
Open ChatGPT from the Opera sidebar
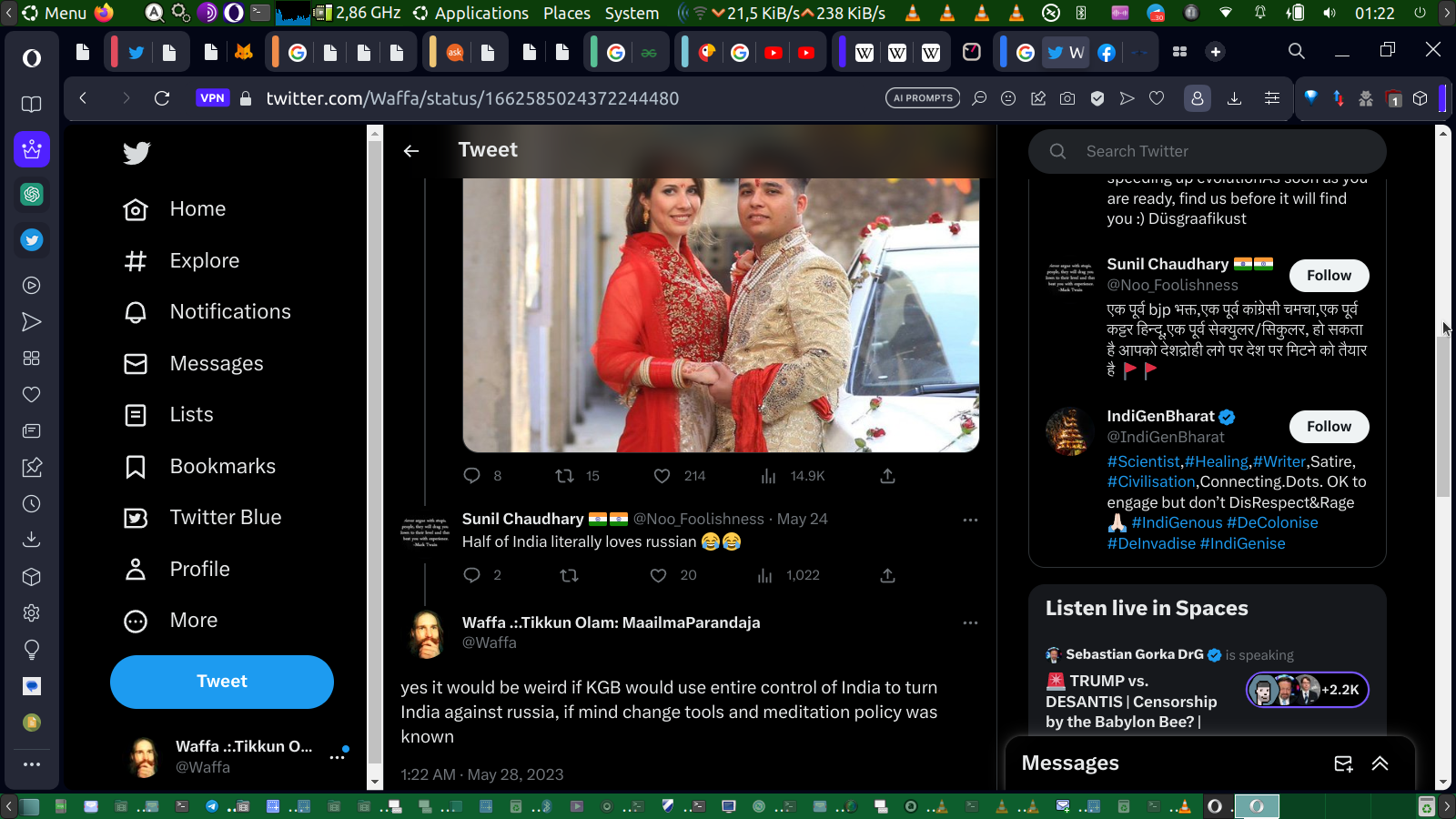point(32,195)
